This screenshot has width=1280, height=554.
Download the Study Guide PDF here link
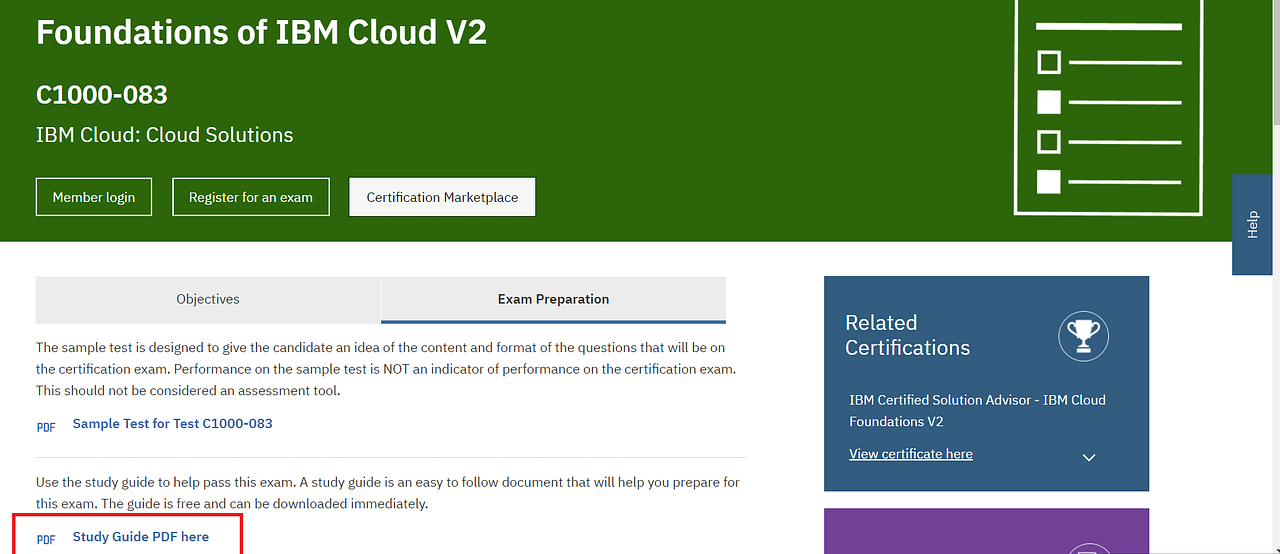pos(141,537)
